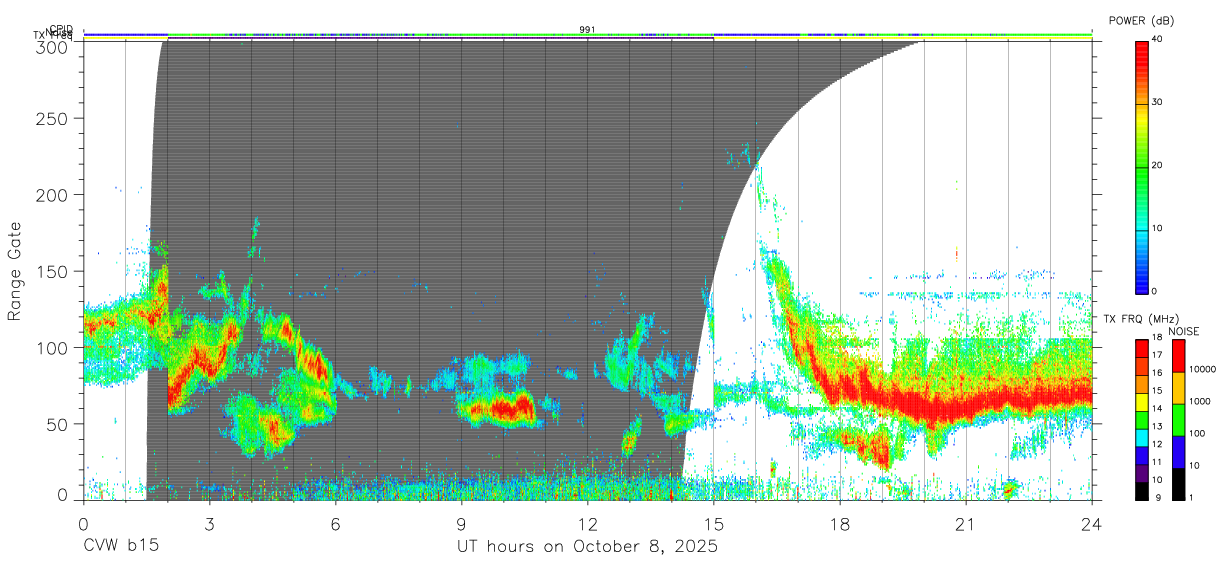This screenshot has width=1228, height=567.
Task: Click the 40 tick on the POWER scale
Action: tap(1158, 40)
